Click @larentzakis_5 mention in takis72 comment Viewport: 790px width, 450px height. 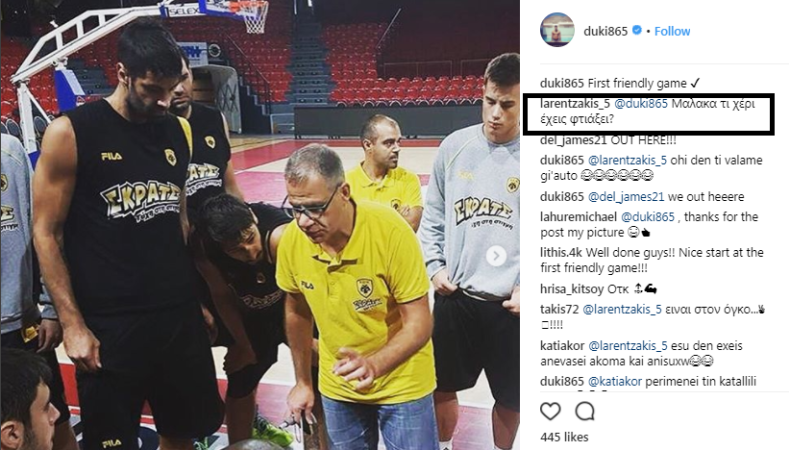coord(622,309)
